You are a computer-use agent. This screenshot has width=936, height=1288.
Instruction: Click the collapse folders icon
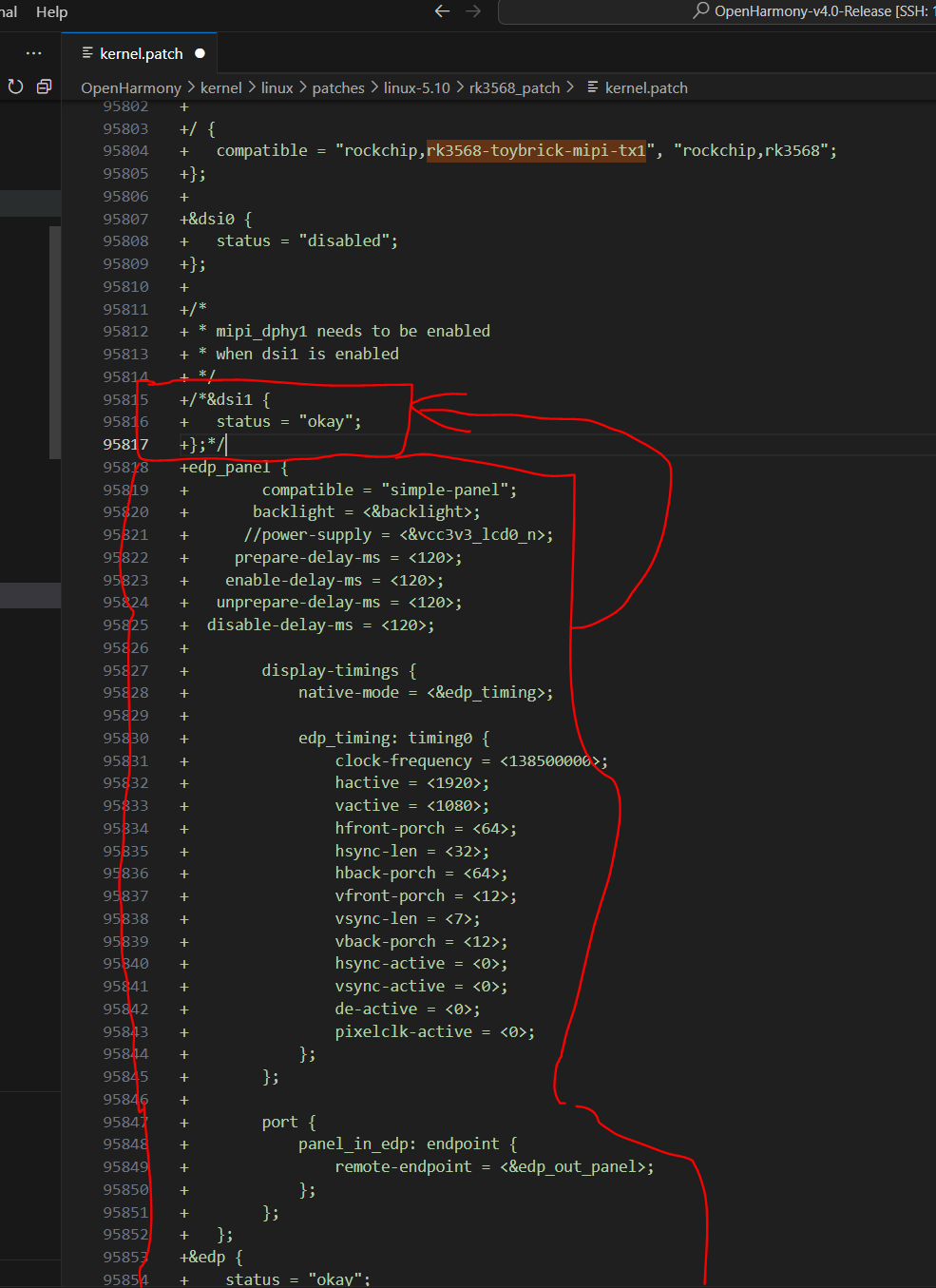(x=44, y=87)
